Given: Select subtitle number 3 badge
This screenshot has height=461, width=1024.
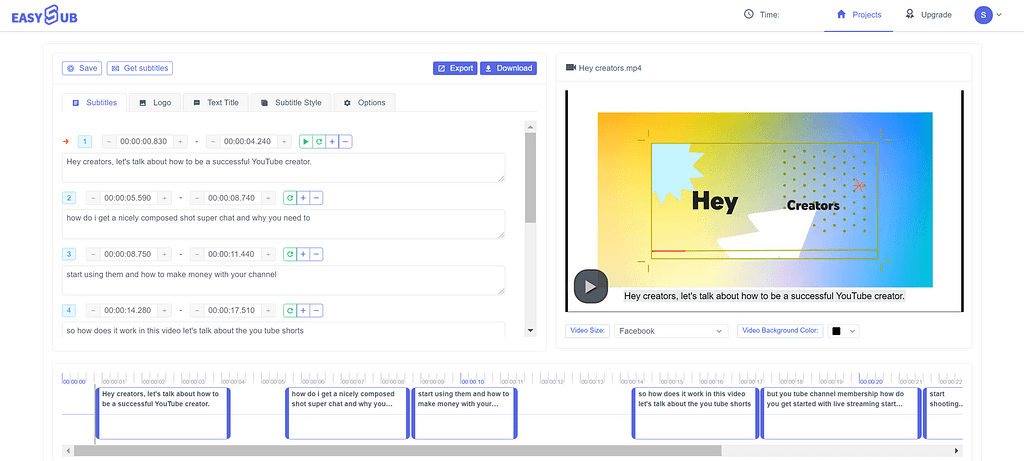Looking at the screenshot, I should point(69,254).
